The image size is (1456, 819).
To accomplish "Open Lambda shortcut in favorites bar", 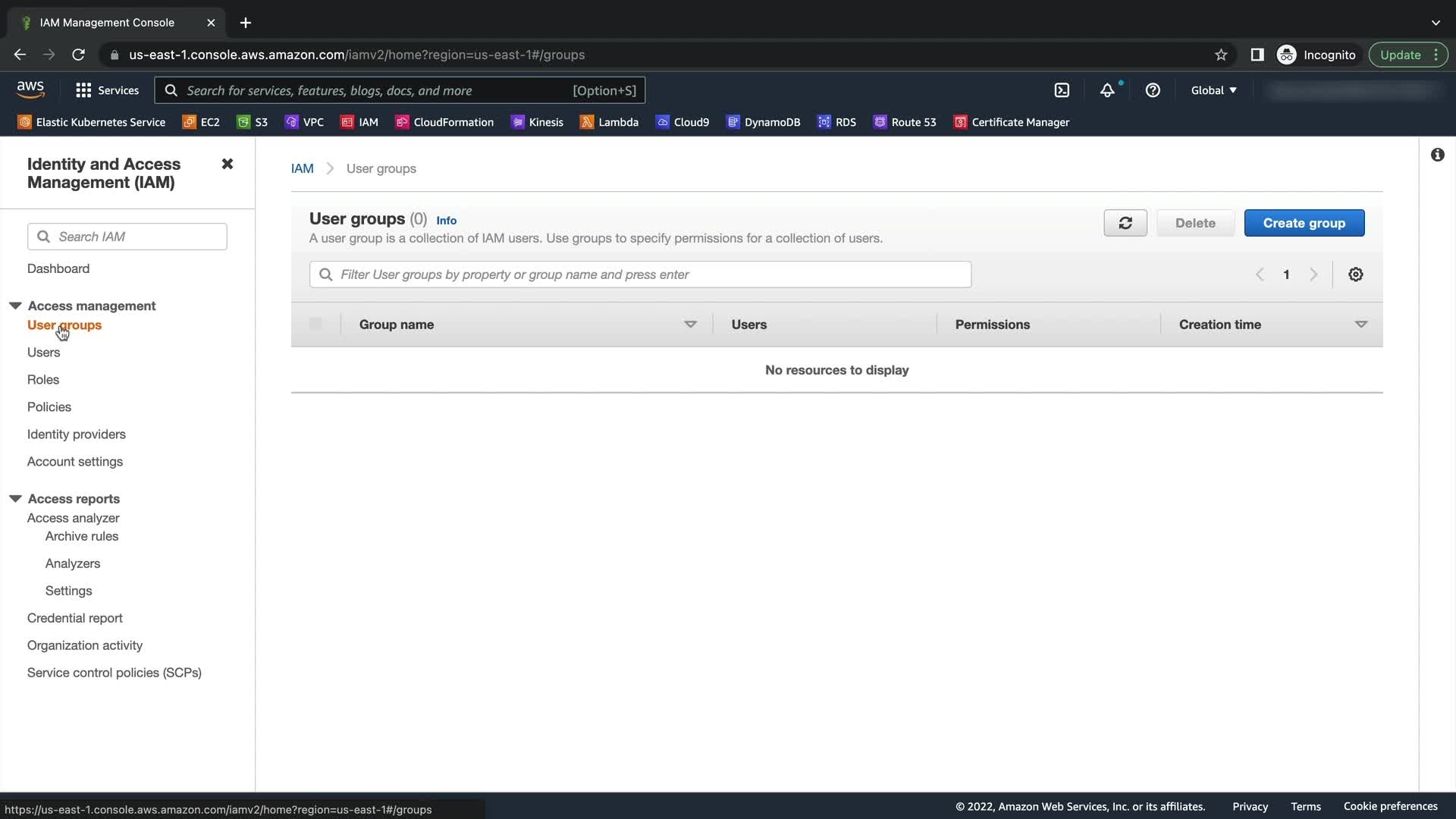I will 609,122.
